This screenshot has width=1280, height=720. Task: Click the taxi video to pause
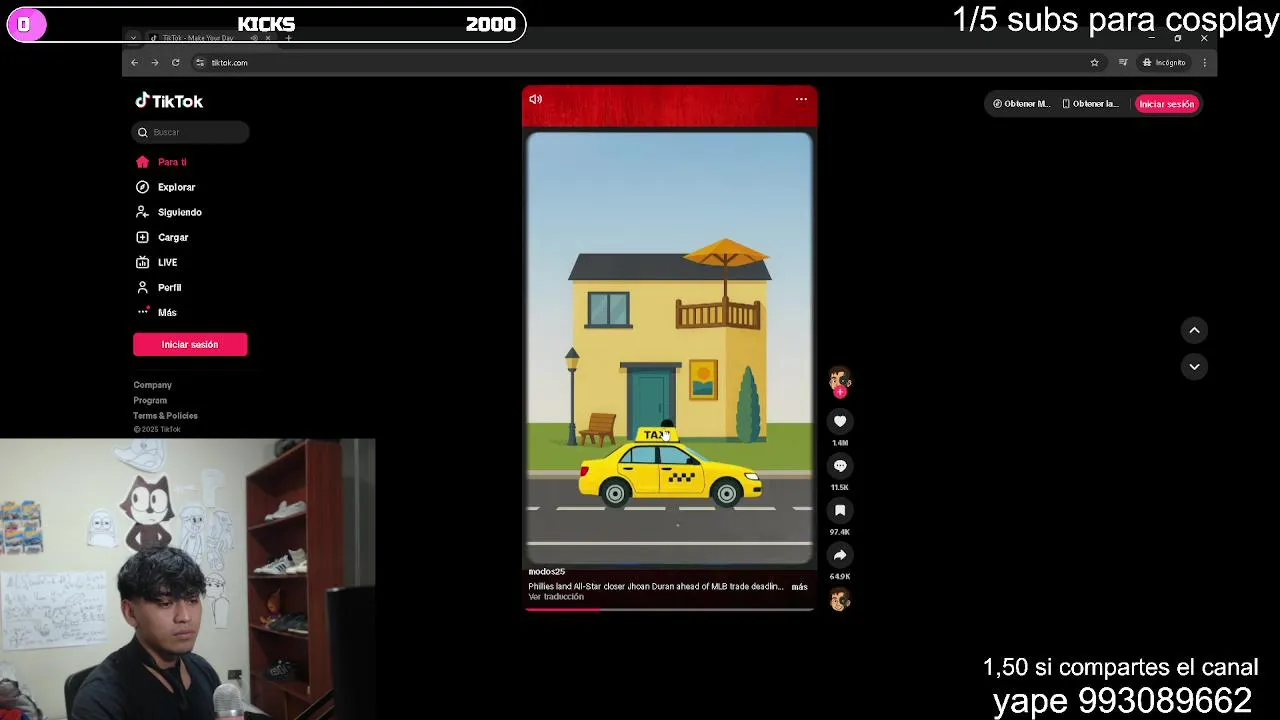click(x=669, y=350)
